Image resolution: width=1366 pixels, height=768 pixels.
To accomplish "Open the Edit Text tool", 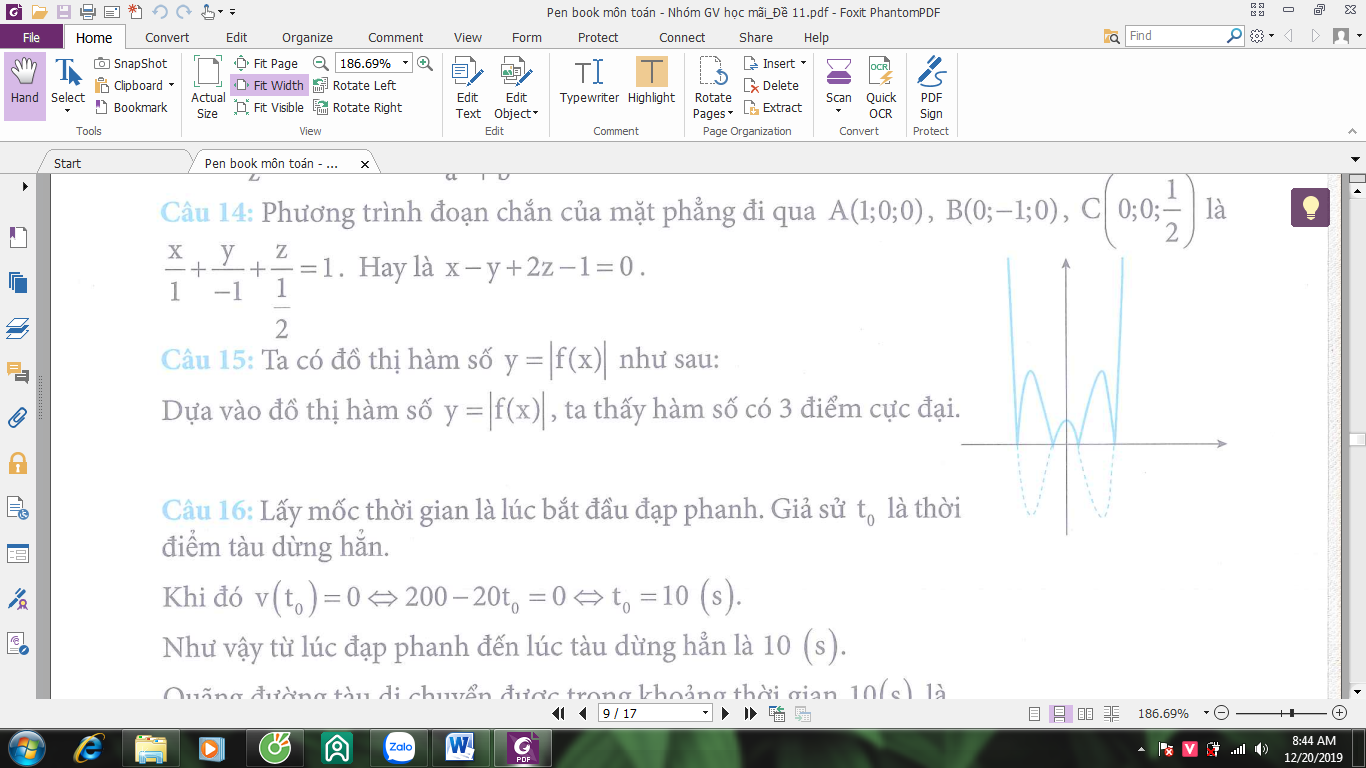I will [x=468, y=88].
